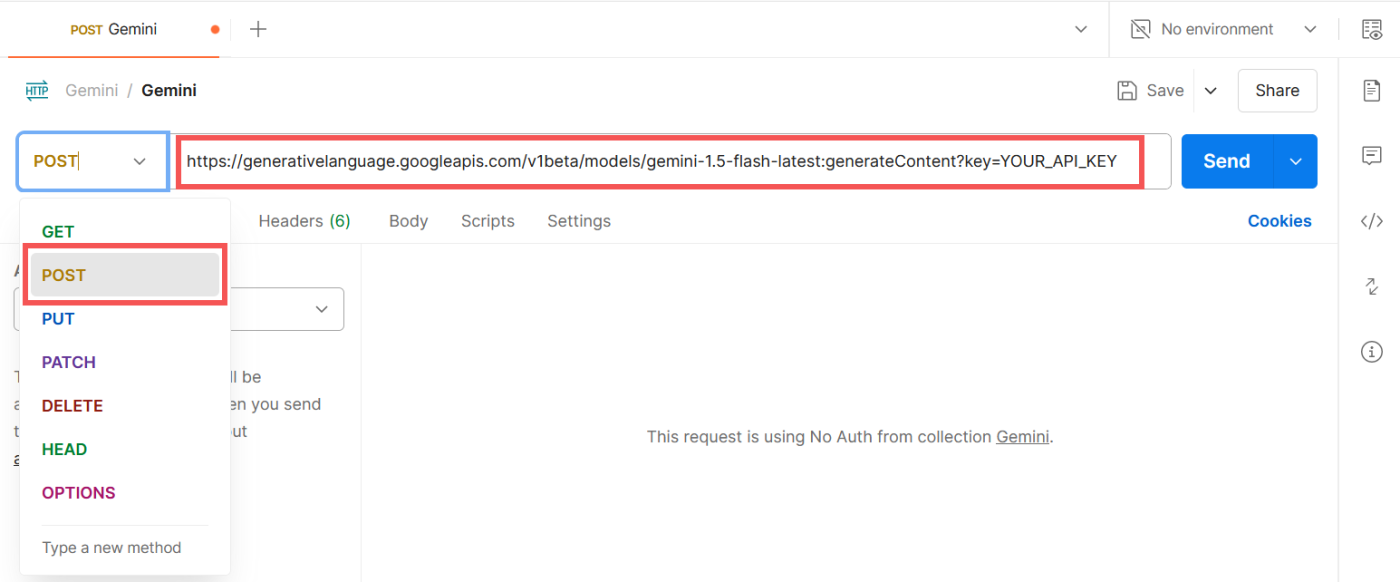Open the environment quick look icon
This screenshot has height=582, width=1400.
coord(1372,29)
